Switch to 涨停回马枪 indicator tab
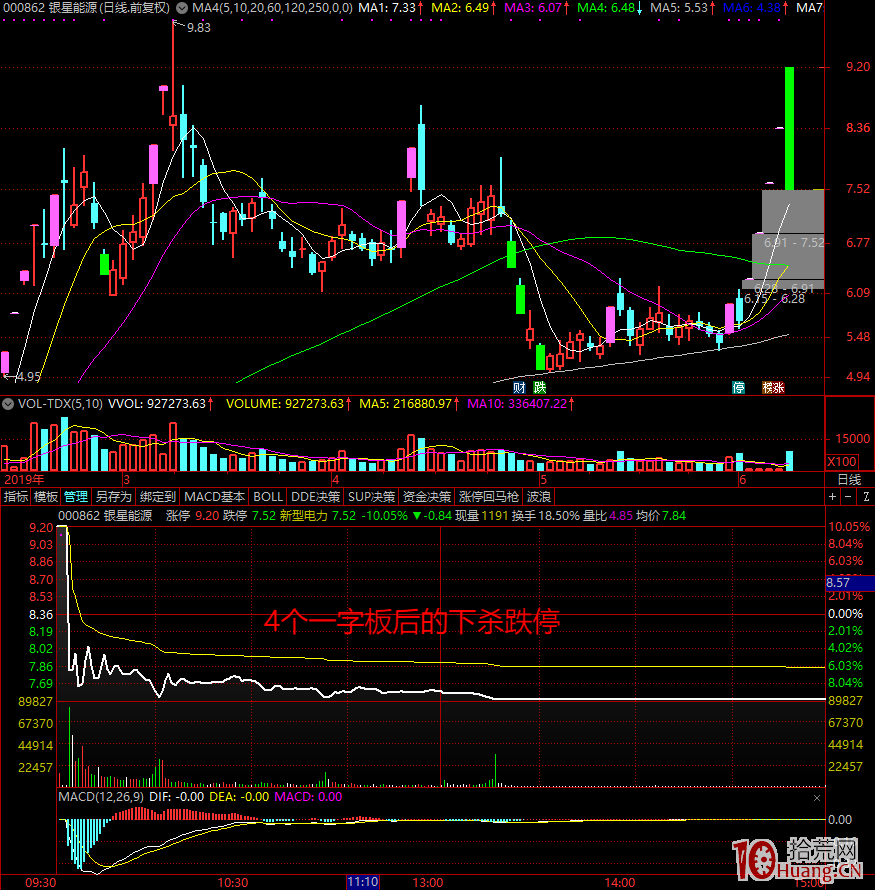This screenshot has height=890, width=875. click(x=489, y=497)
